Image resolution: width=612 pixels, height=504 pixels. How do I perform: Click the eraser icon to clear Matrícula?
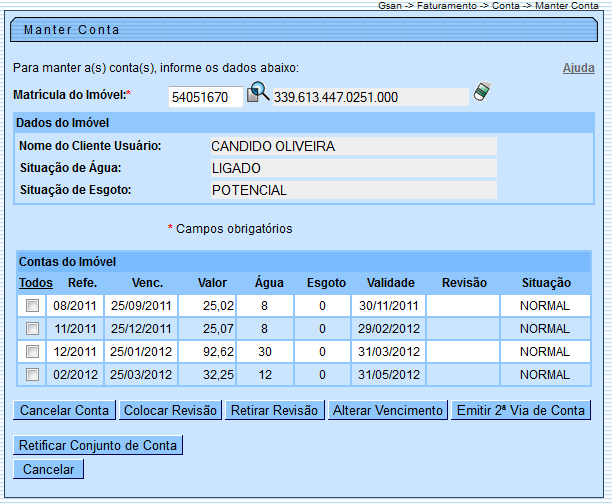tap(482, 95)
